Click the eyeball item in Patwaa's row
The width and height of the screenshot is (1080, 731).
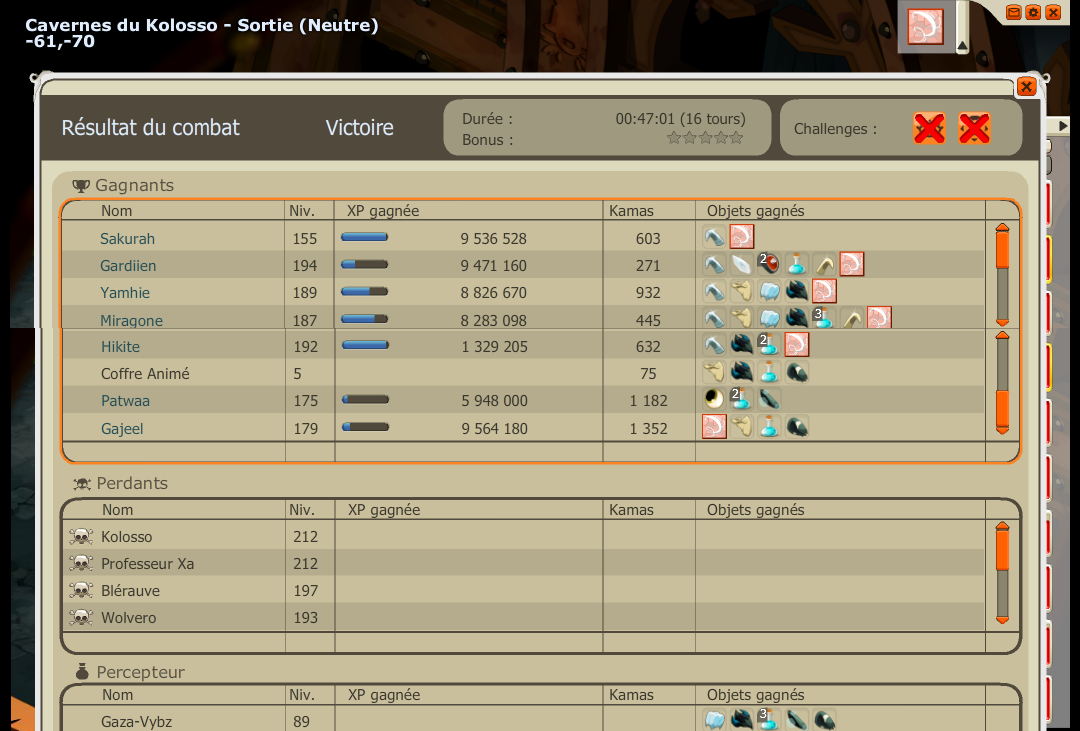point(714,399)
